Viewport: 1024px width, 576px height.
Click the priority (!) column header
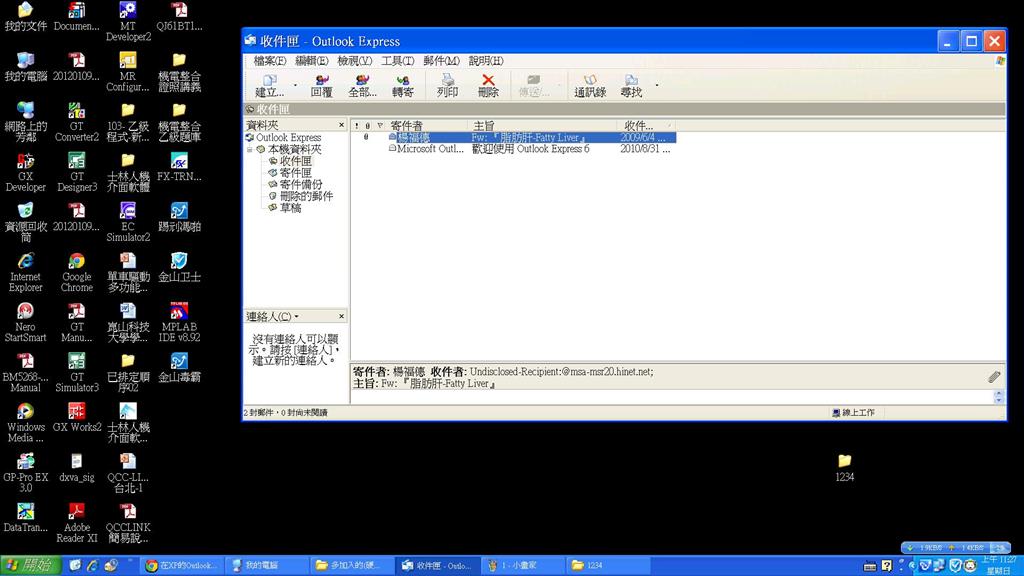357,125
